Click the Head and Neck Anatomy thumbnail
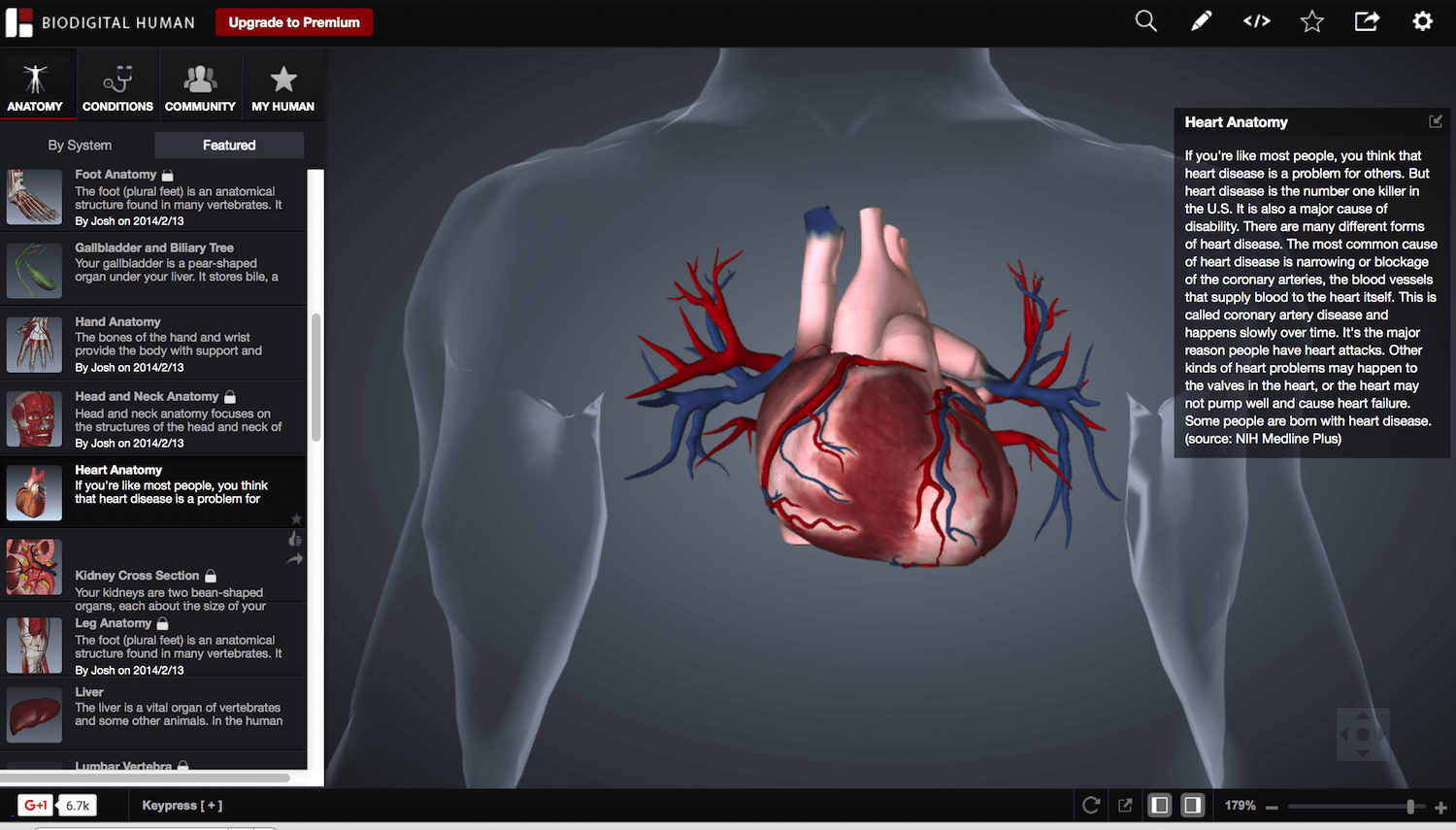1456x830 pixels. point(34,418)
